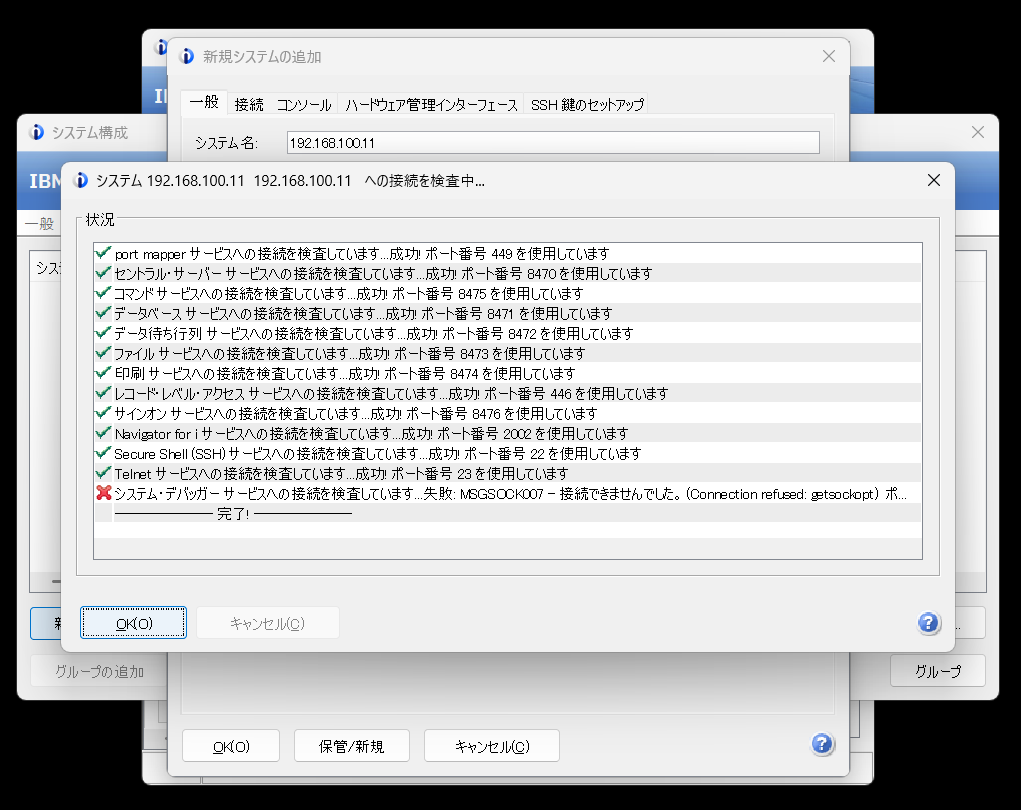Click グループ button in the システム構成 window
Screen dimensions: 1021x810
point(938,671)
